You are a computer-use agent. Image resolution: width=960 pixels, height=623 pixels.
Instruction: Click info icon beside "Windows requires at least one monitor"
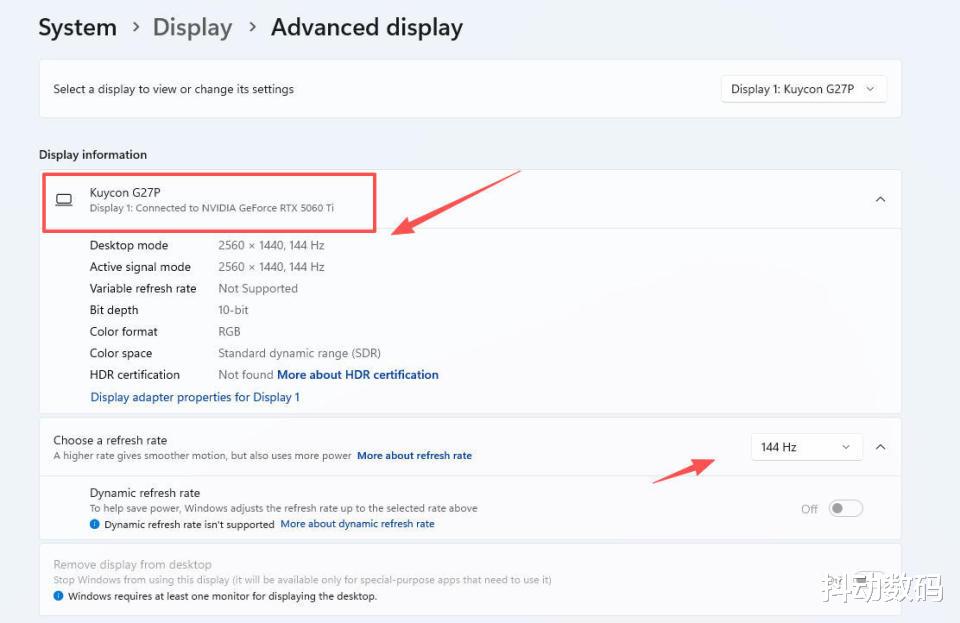point(59,596)
